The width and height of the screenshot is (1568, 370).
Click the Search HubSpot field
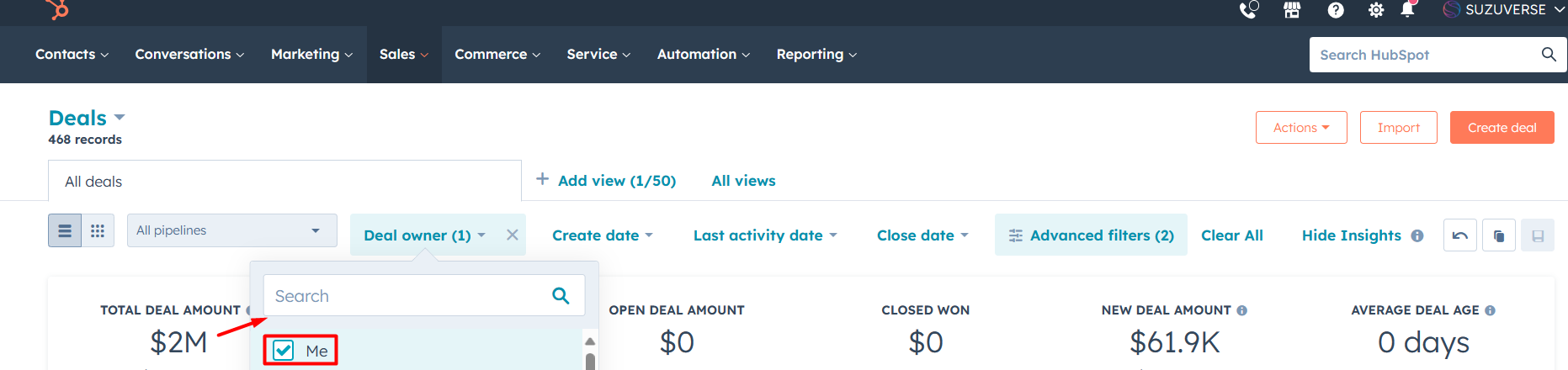pos(1424,55)
